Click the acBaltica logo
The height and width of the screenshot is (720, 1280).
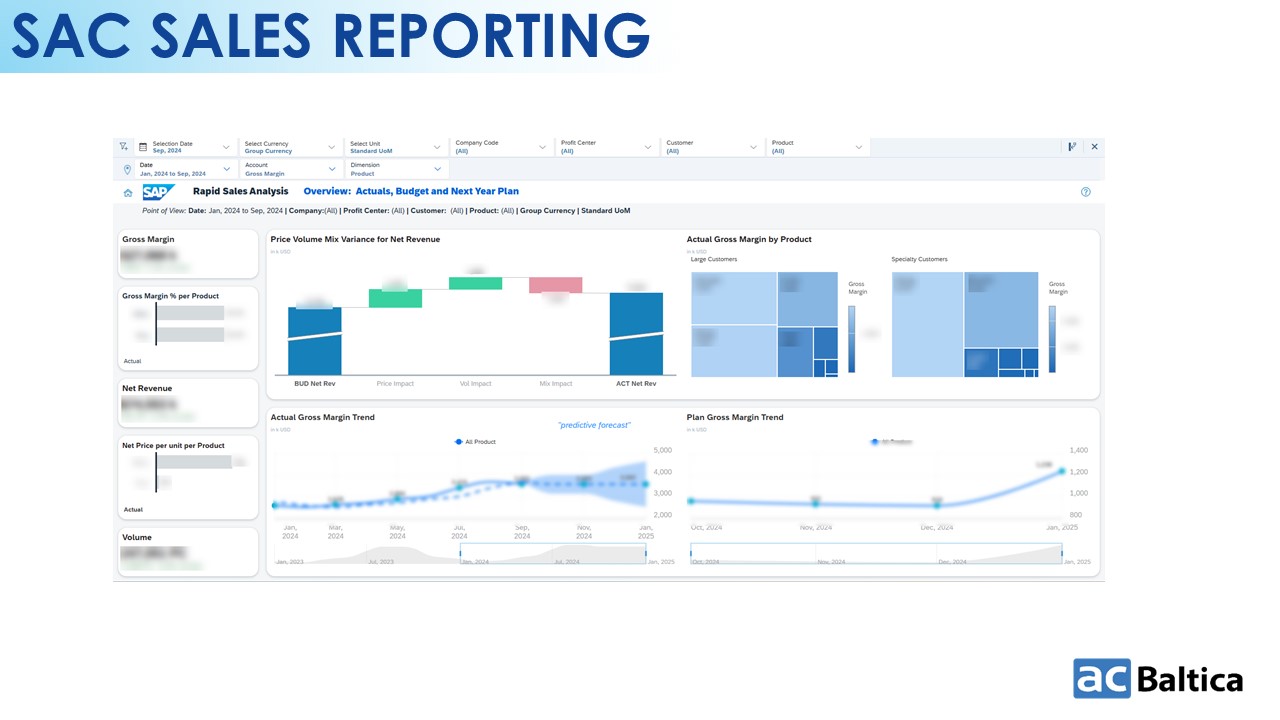1158,678
